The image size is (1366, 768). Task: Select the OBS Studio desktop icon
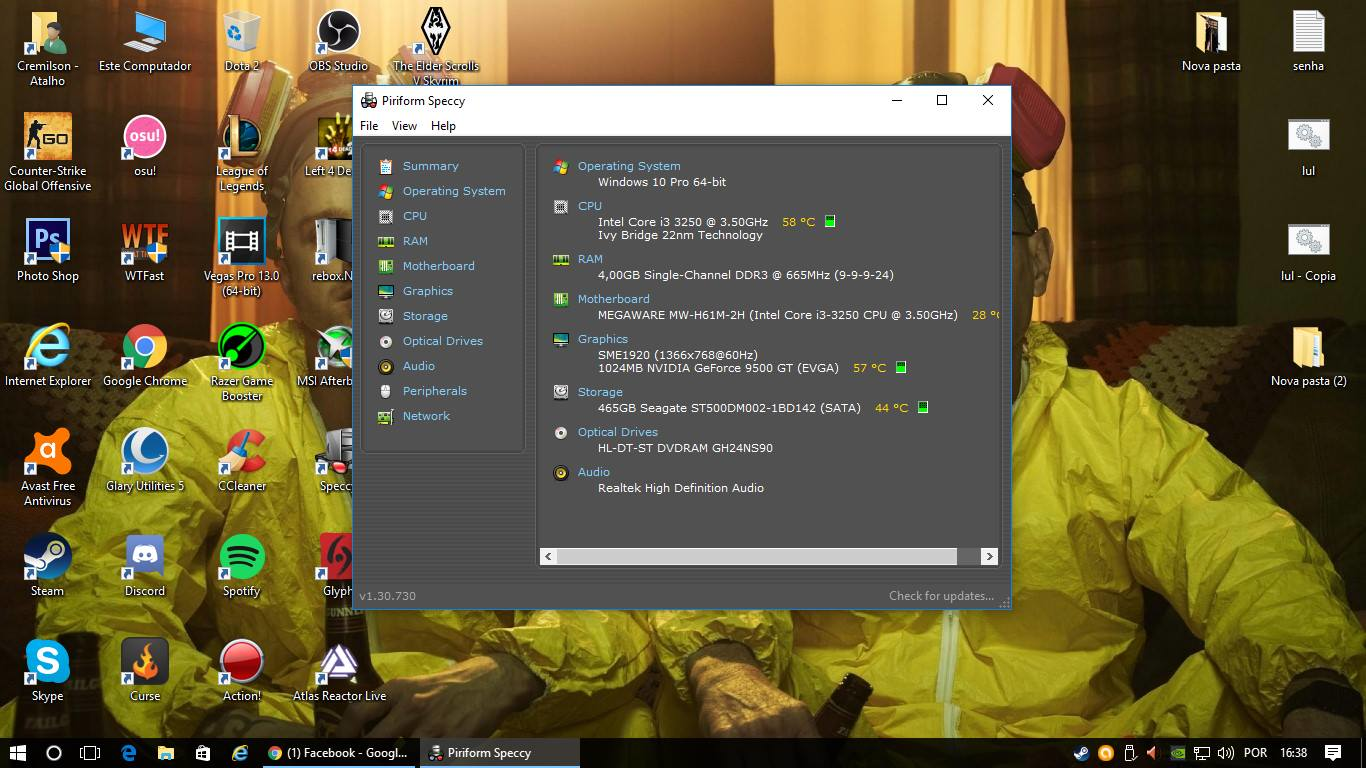338,42
